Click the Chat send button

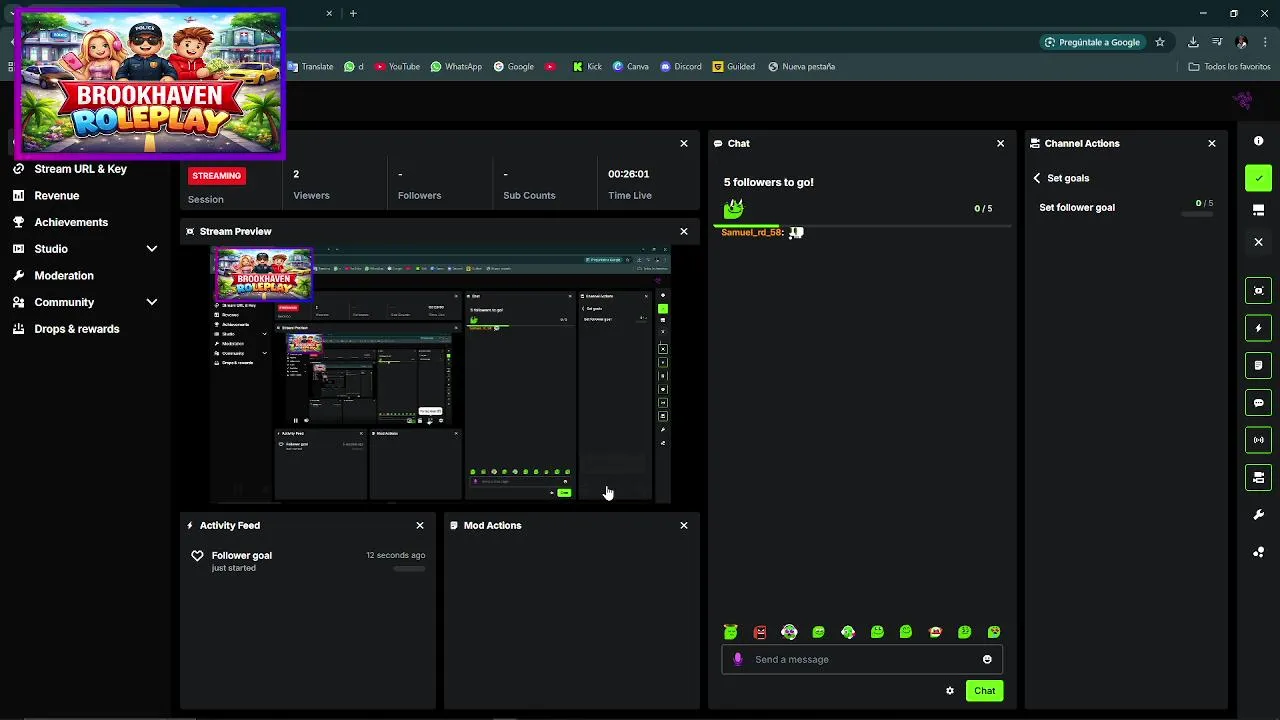(x=984, y=691)
